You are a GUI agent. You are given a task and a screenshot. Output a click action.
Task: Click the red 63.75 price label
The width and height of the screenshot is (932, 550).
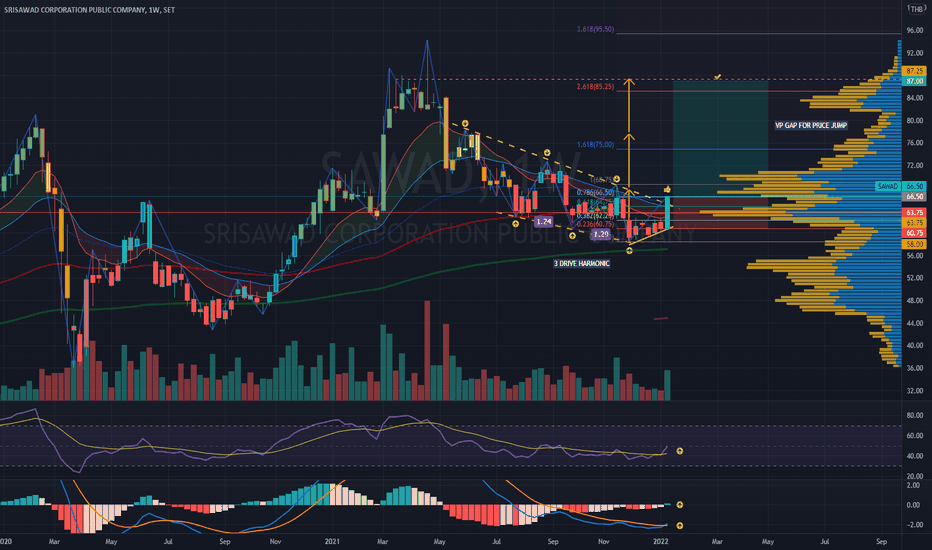tap(914, 212)
